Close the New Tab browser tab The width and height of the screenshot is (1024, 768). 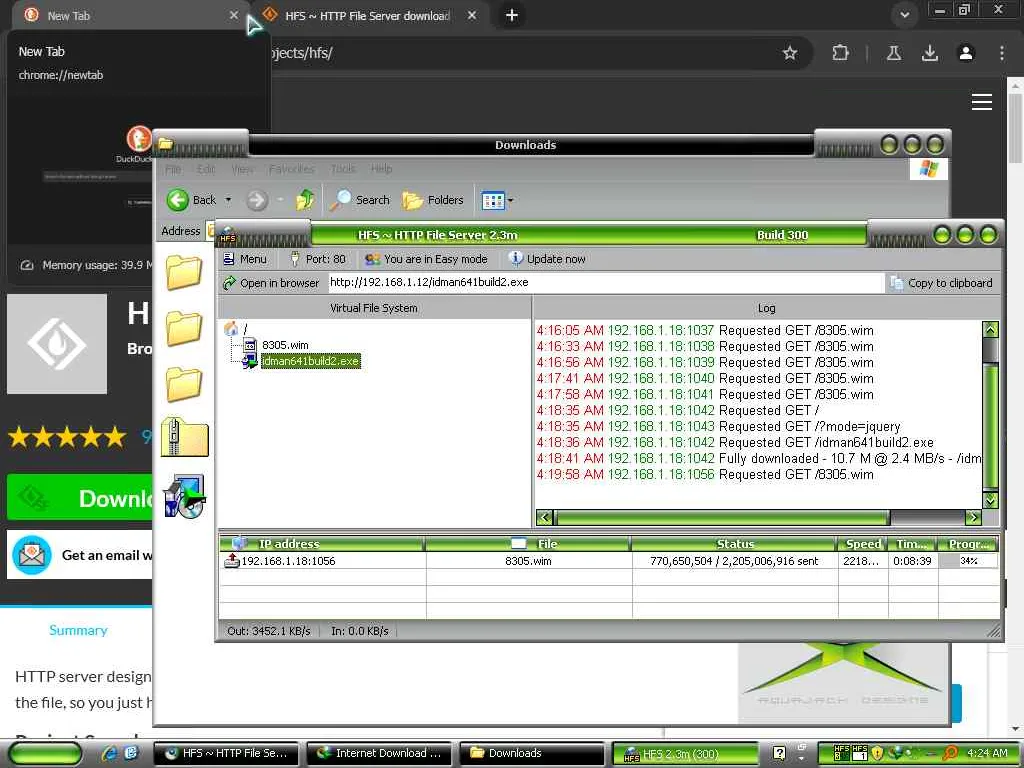point(234,15)
